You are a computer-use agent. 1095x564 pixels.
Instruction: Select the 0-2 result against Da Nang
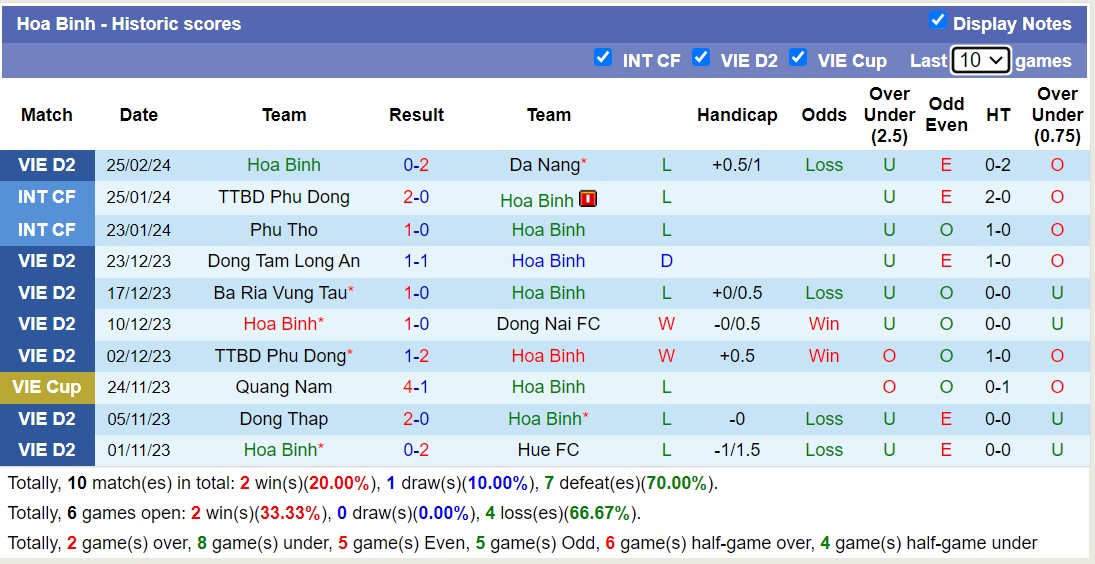pos(416,165)
